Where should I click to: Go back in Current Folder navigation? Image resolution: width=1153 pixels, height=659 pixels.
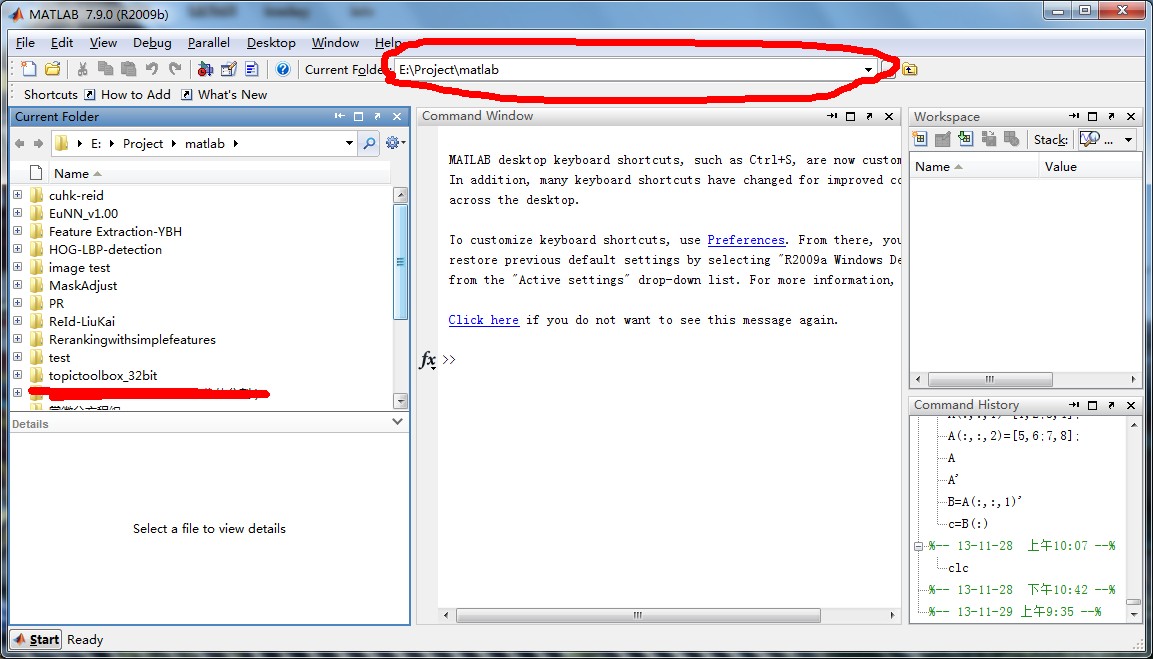pyautogui.click(x=20, y=143)
